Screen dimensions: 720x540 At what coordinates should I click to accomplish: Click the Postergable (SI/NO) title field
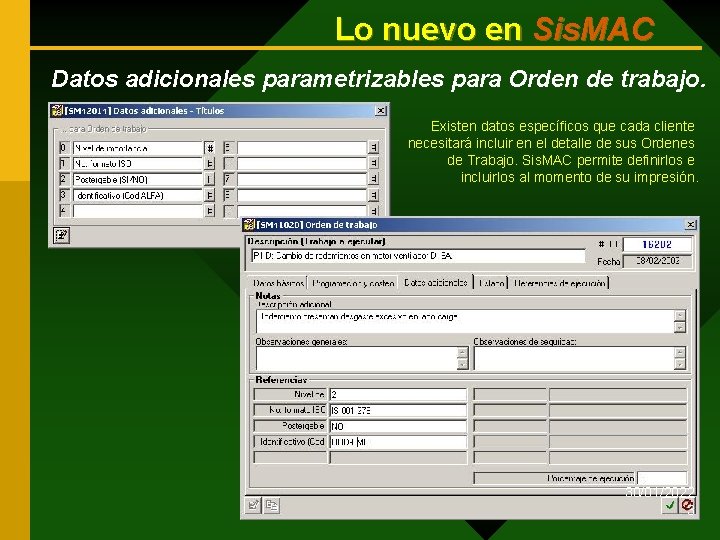[137, 179]
